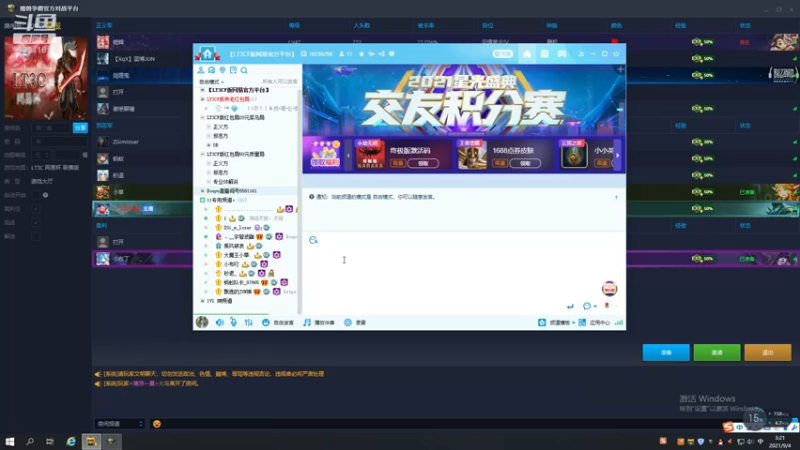Image resolution: width=800 pixels, height=450 pixels.
Task: Click the blue share button beside room name
Action: coord(80,128)
